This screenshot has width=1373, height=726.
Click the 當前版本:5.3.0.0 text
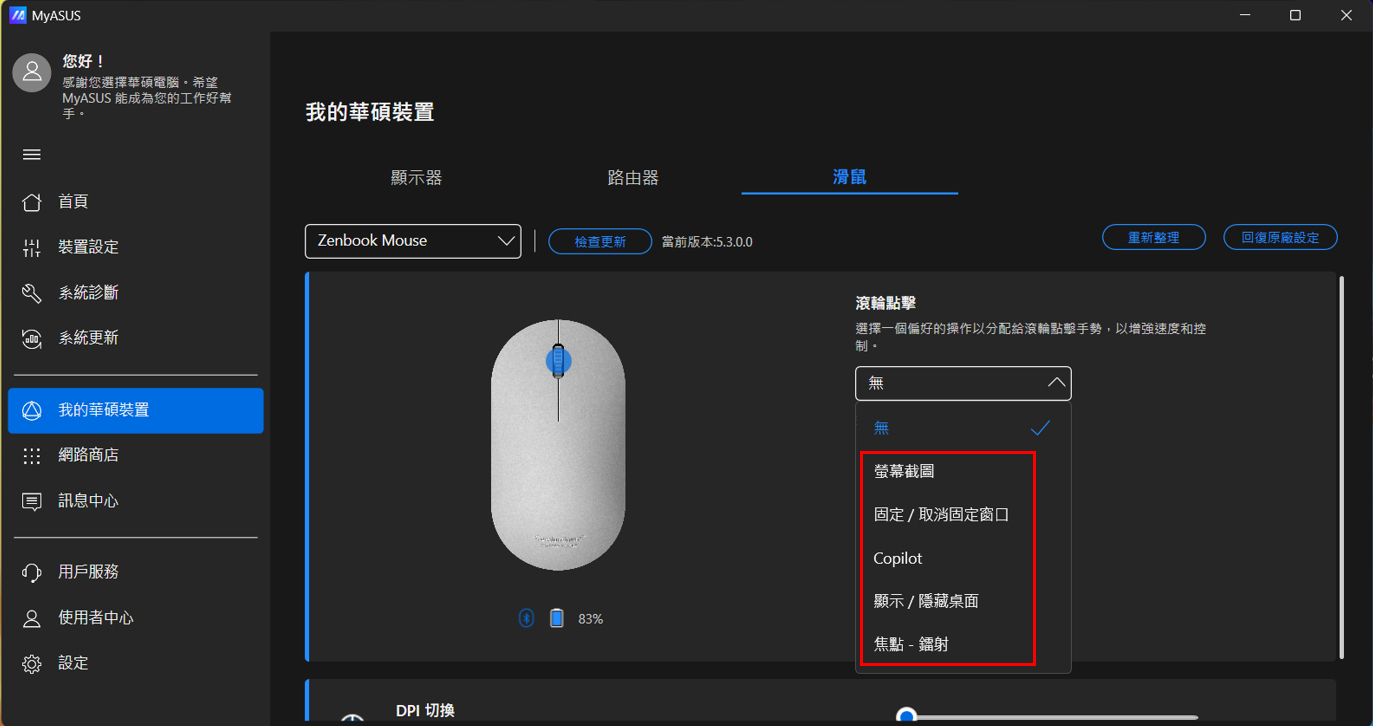tap(707, 242)
